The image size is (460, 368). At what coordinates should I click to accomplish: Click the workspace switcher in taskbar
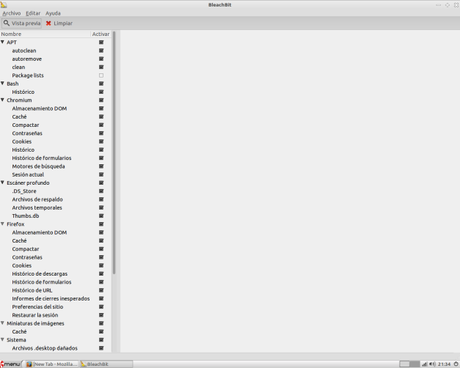(409, 364)
